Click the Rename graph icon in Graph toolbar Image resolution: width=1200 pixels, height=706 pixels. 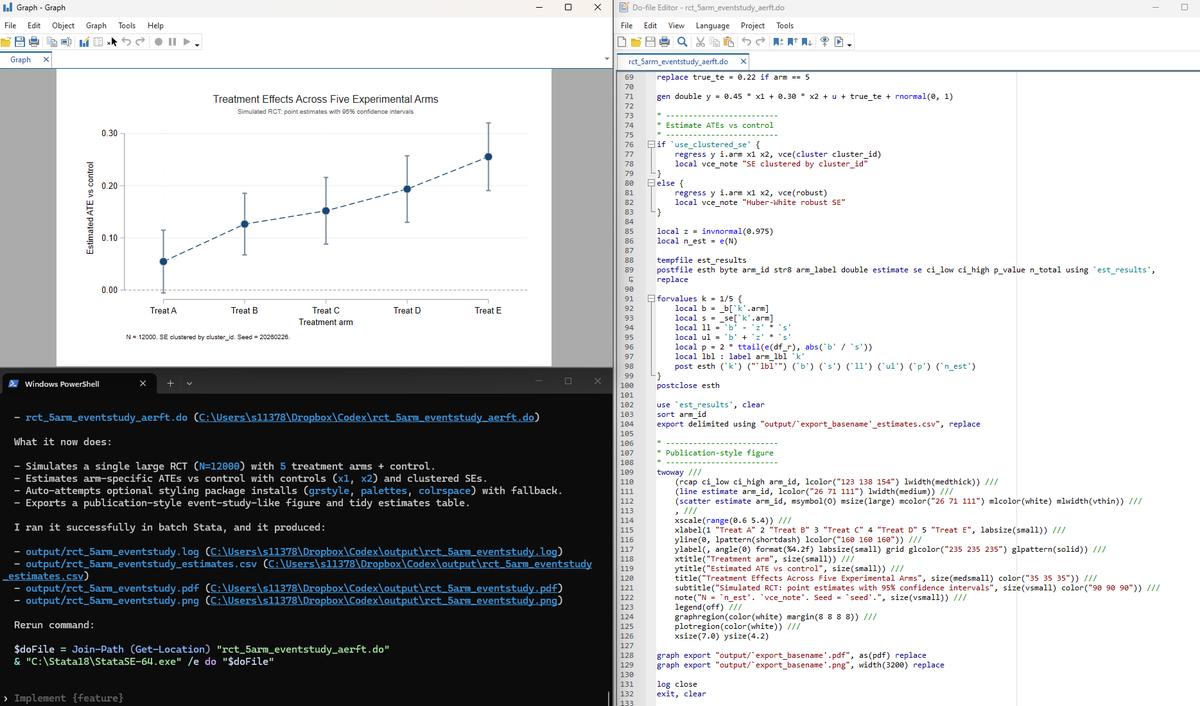pyautogui.click(x=66, y=42)
